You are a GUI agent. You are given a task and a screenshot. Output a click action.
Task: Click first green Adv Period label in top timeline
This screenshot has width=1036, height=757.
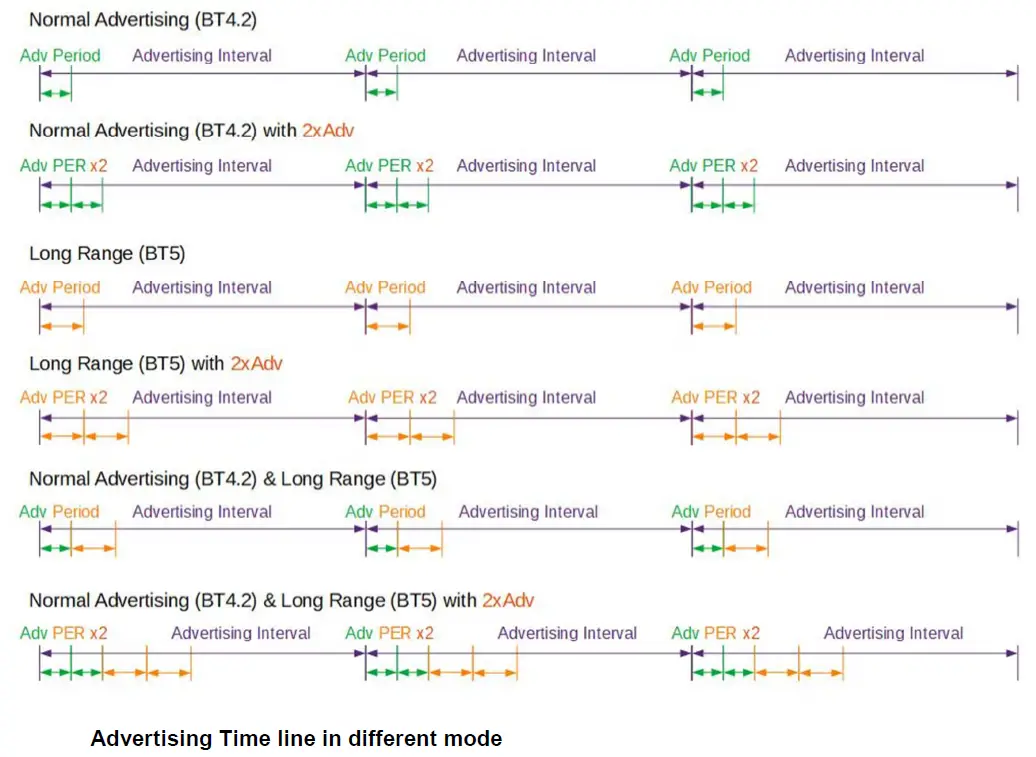click(60, 56)
